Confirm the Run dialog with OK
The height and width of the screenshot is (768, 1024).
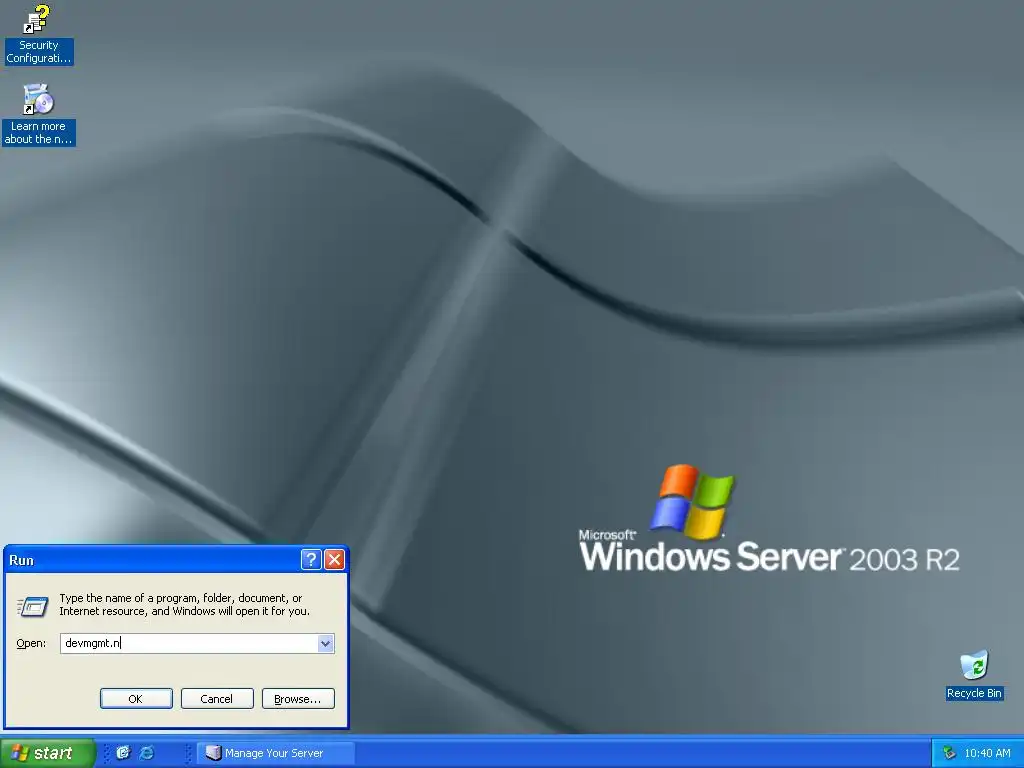coord(136,699)
